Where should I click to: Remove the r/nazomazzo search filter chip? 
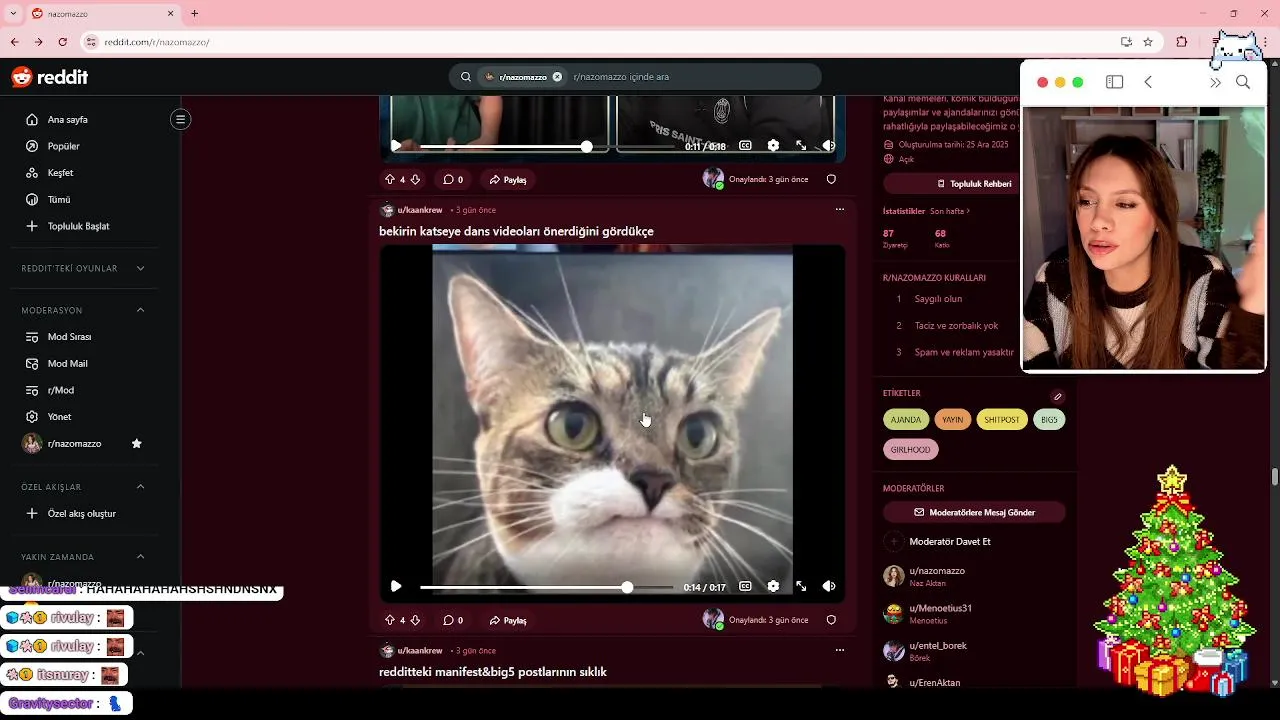click(557, 77)
